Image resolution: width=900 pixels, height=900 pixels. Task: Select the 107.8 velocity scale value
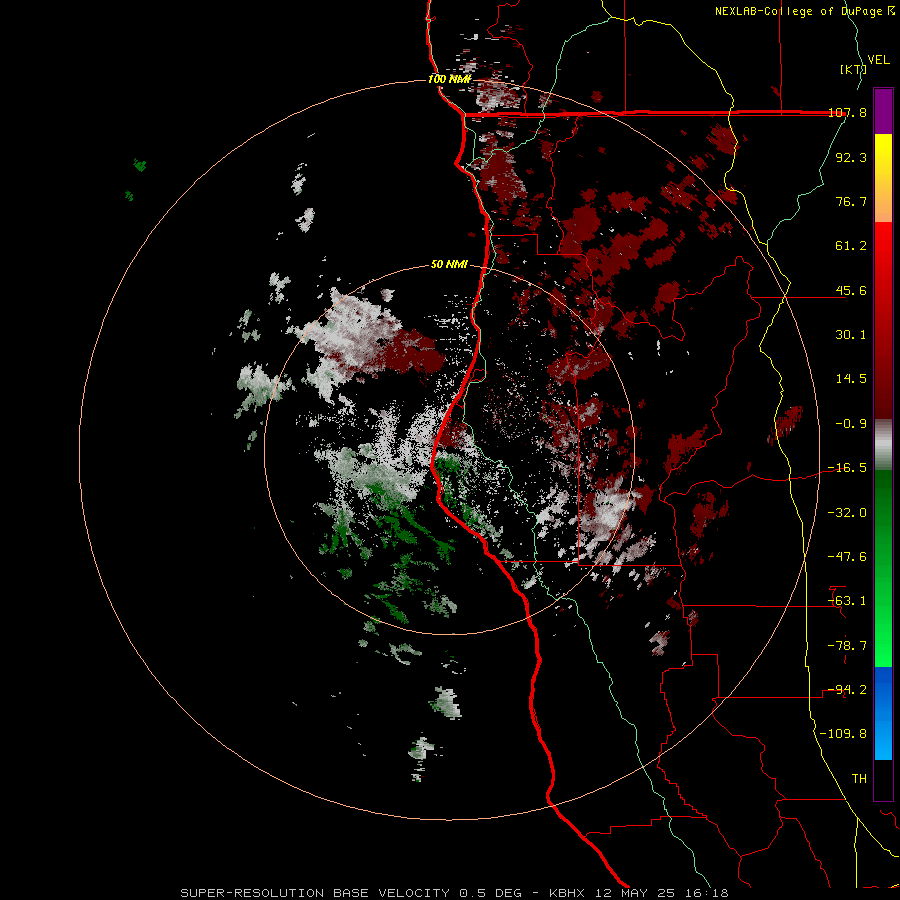point(847,112)
